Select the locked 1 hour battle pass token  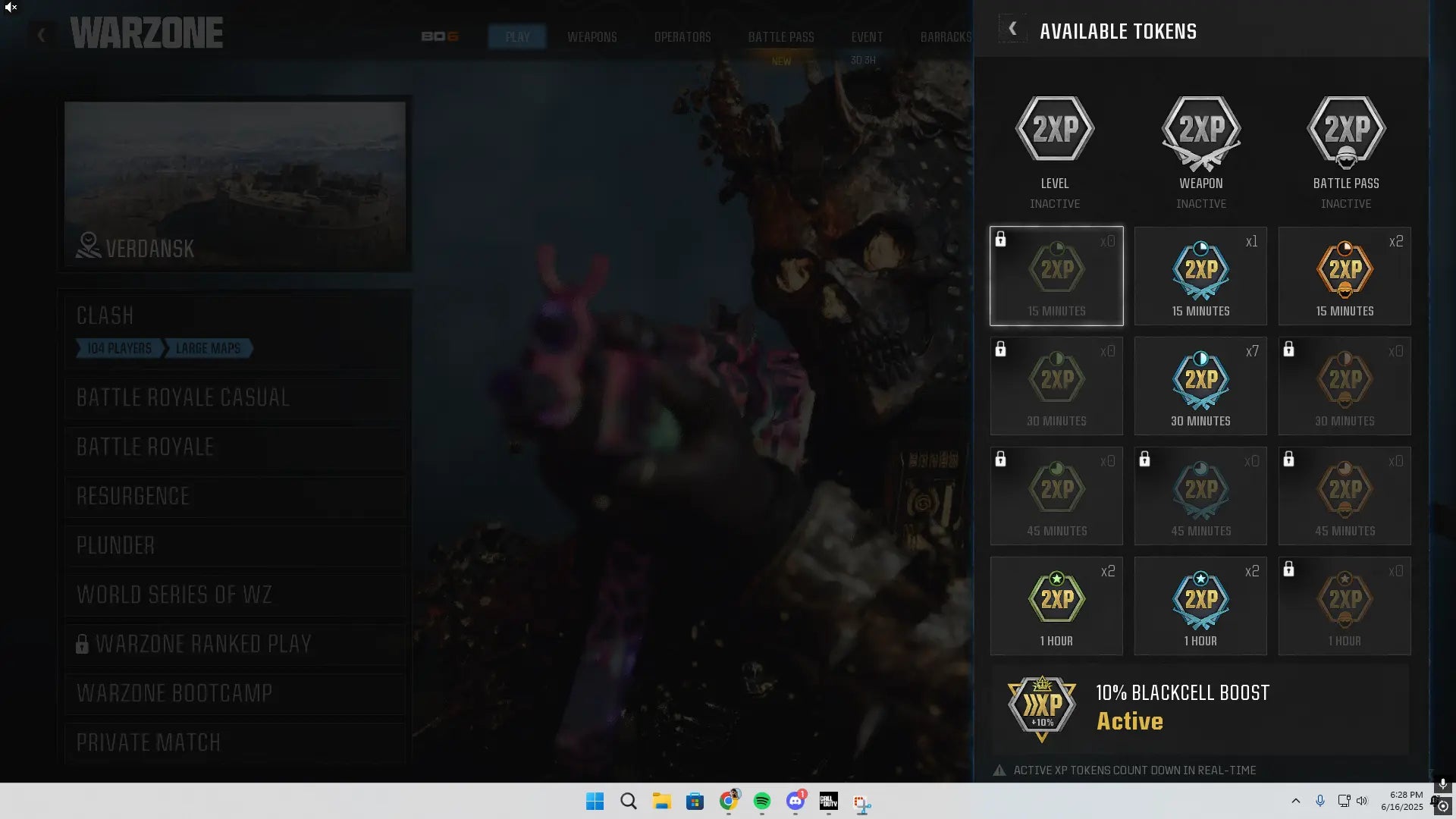tap(1345, 606)
